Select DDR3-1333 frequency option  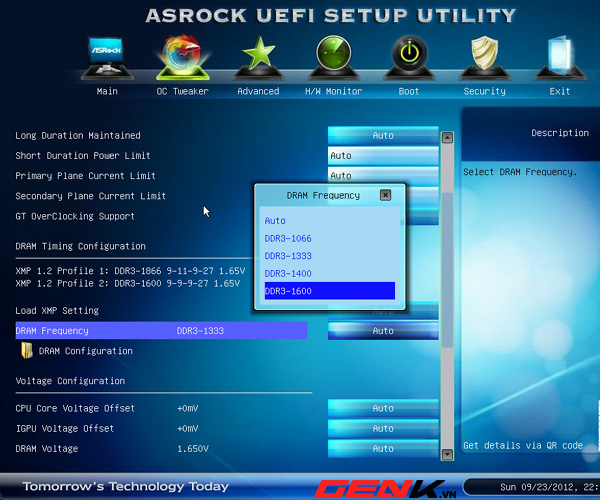288,256
